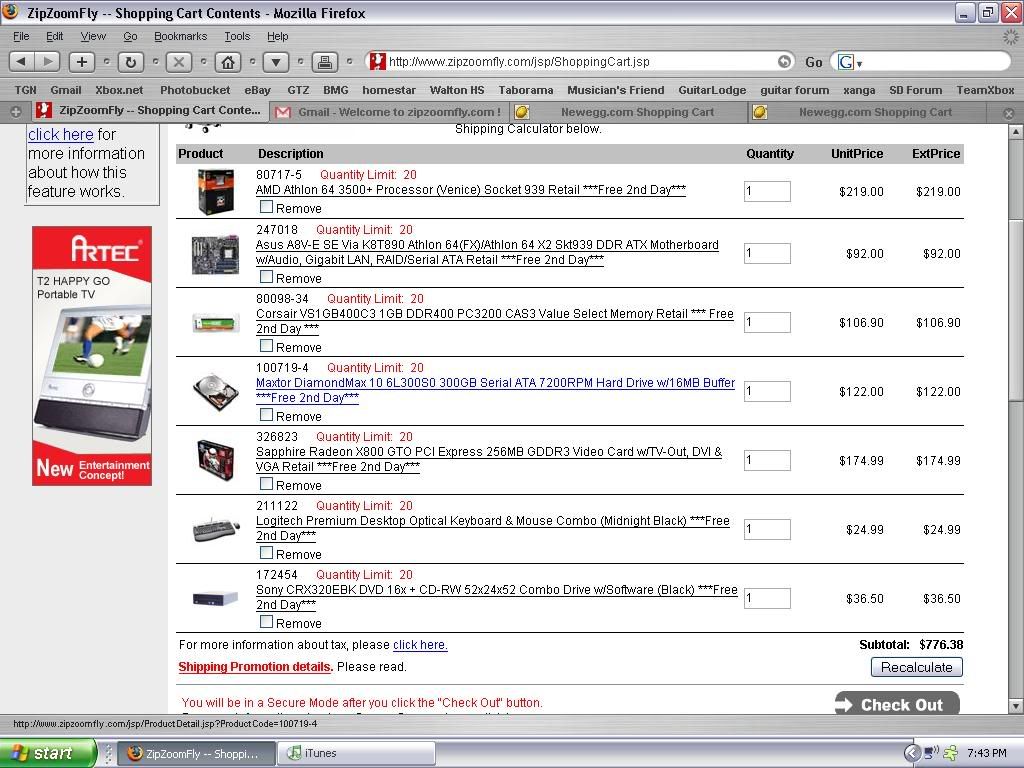This screenshot has width=1024, height=768.
Task: Open the View menu
Action: tap(93, 37)
